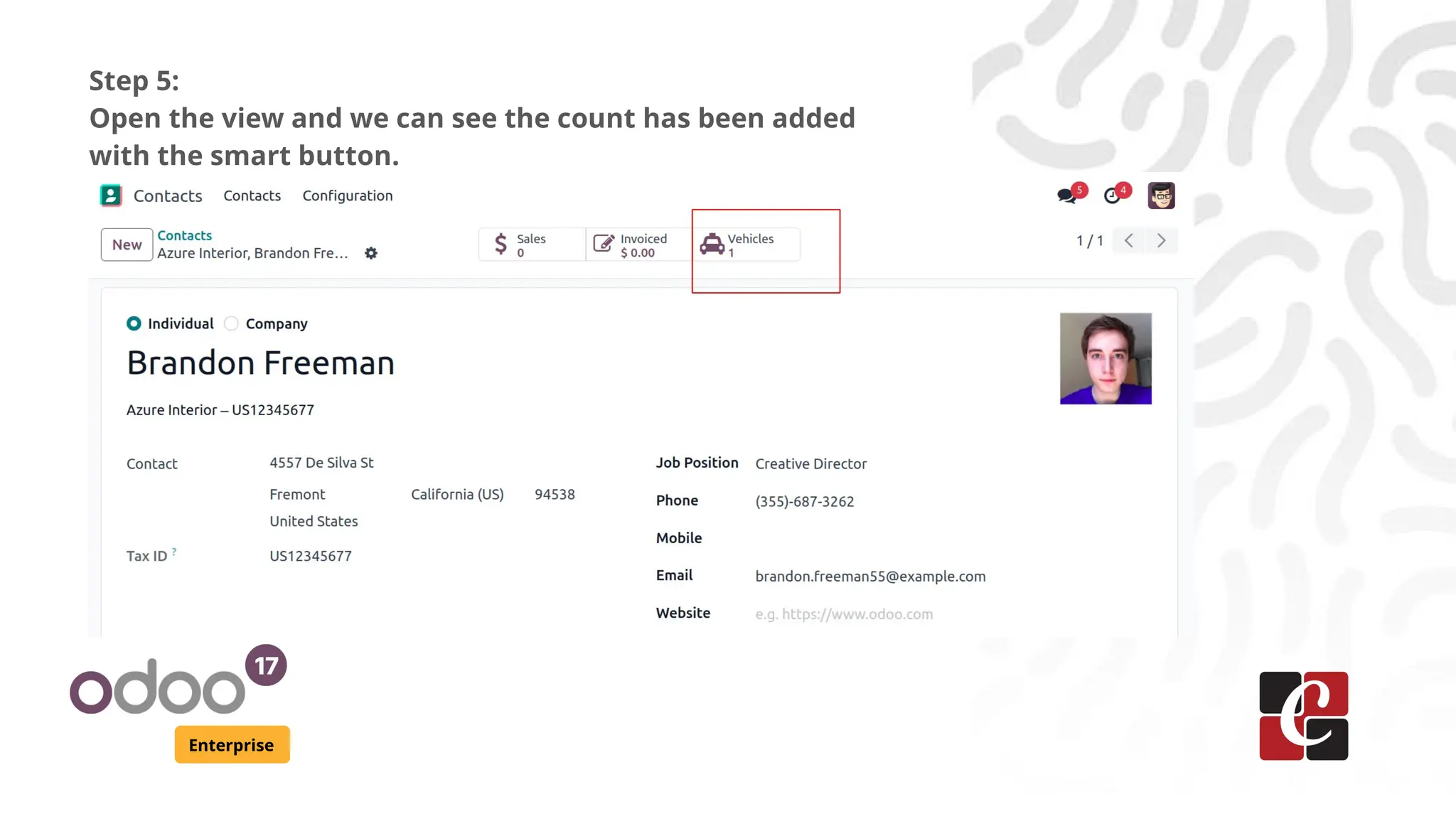Click the Website input field
Image resolution: width=1456 pixels, height=819 pixels.
tap(844, 614)
